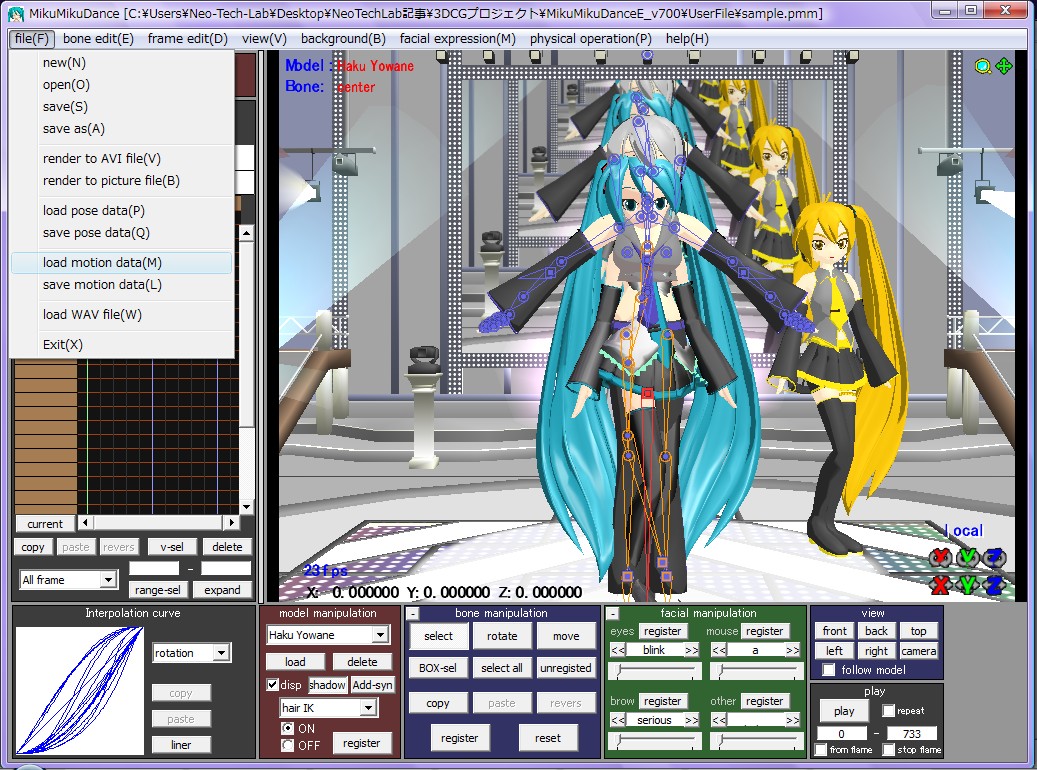Toggle the Local coordinate label in viewport
This screenshot has width=1037, height=770.
(x=964, y=531)
